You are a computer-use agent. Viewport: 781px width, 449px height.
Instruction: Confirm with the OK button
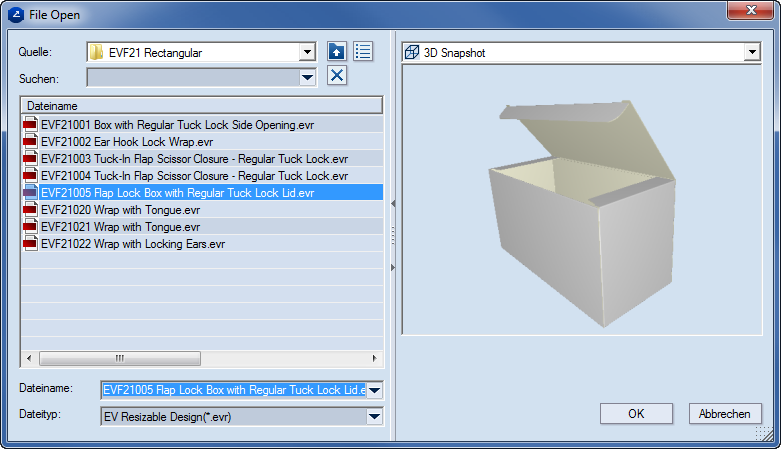click(636, 414)
